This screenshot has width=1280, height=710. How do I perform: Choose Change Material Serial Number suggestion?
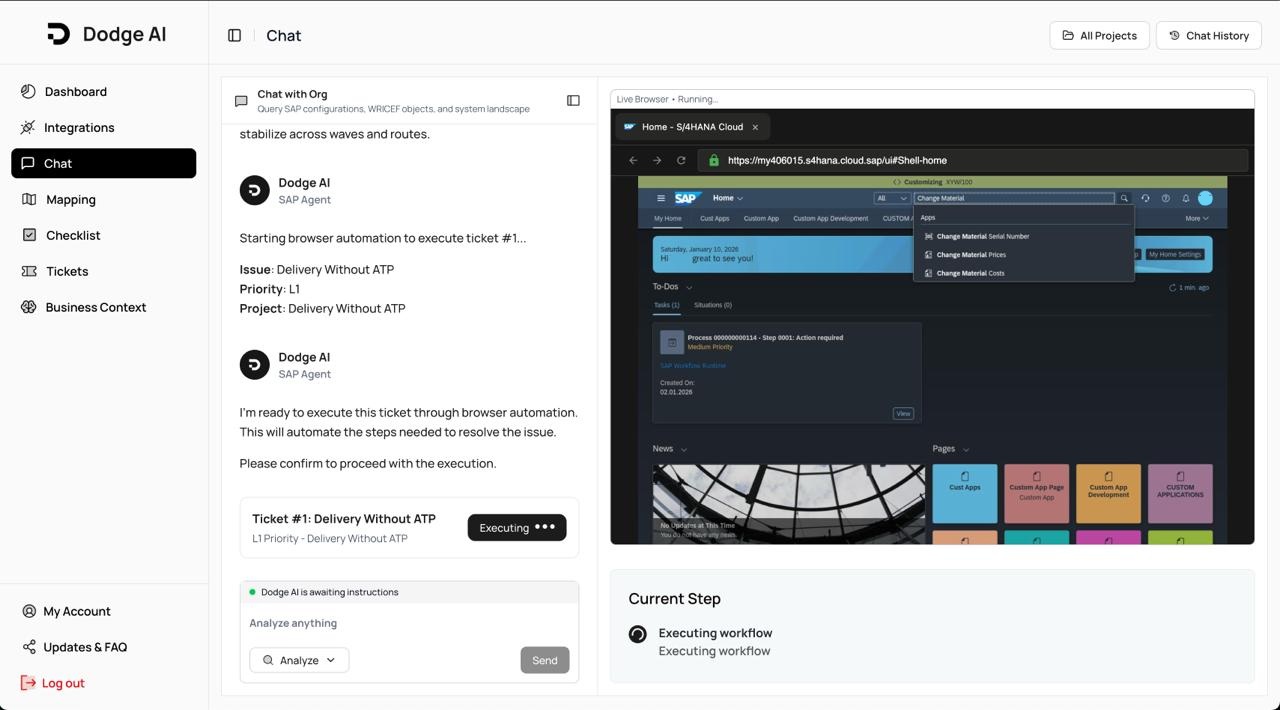pos(1024,237)
